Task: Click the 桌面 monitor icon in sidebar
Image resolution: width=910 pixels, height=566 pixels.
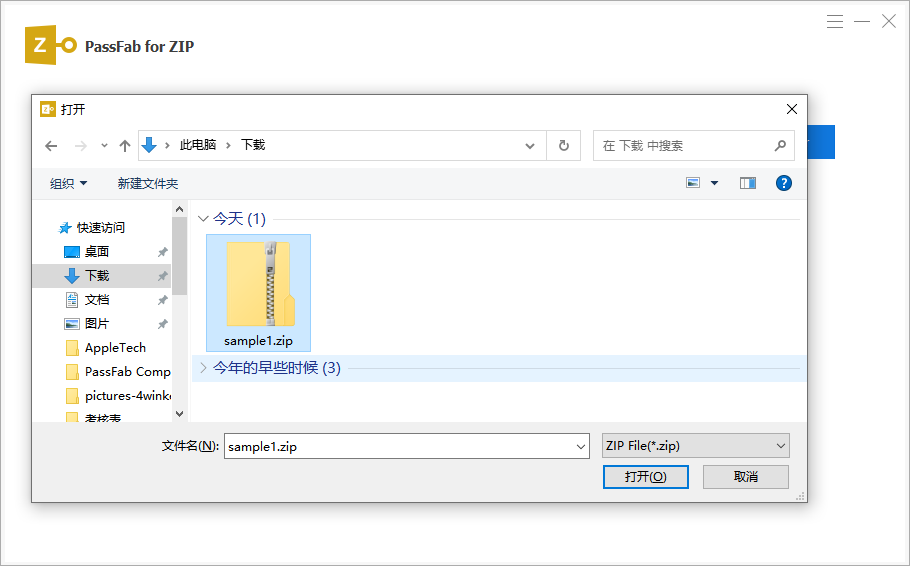Action: click(x=71, y=252)
